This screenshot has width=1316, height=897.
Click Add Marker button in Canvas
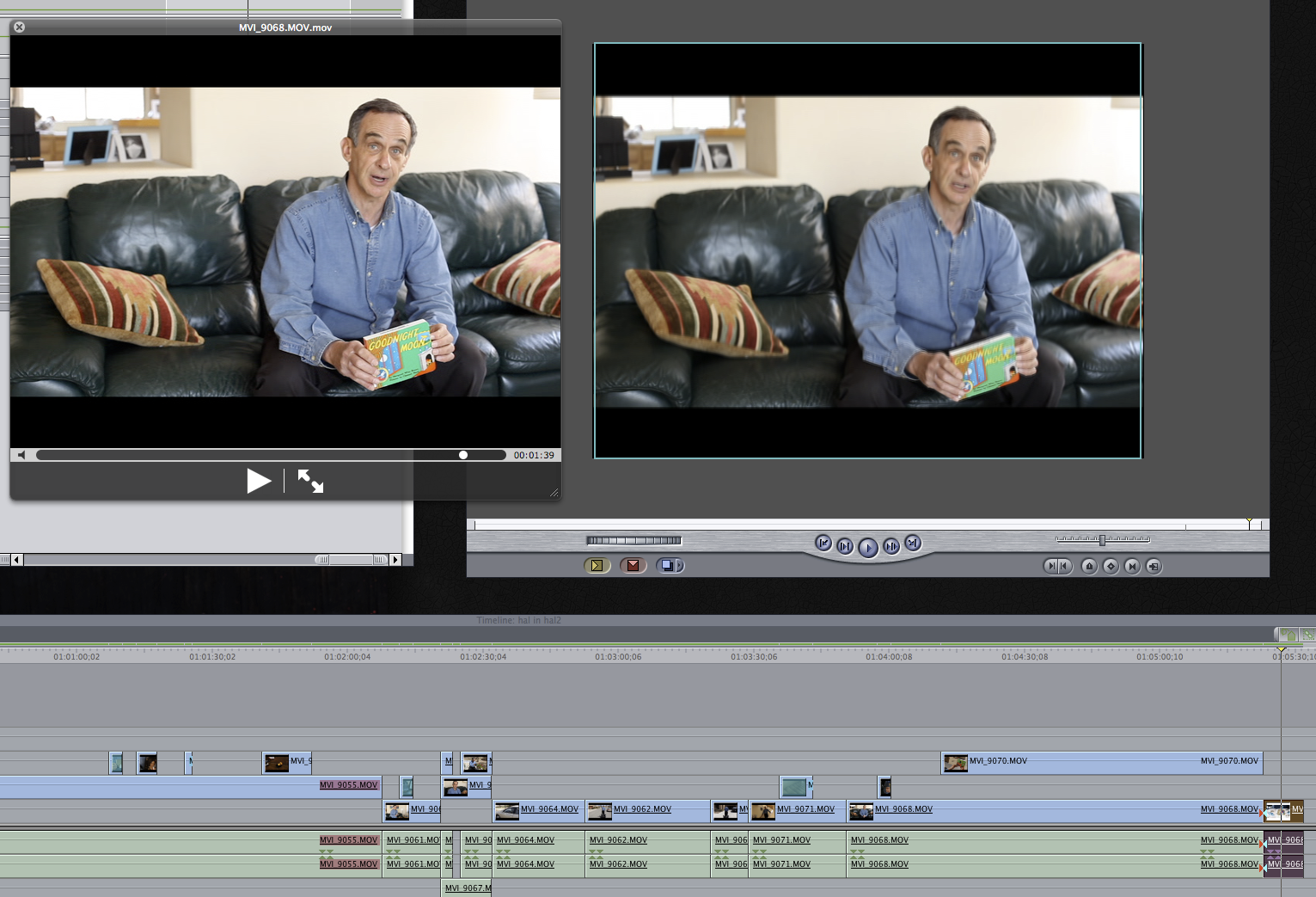click(x=1089, y=566)
